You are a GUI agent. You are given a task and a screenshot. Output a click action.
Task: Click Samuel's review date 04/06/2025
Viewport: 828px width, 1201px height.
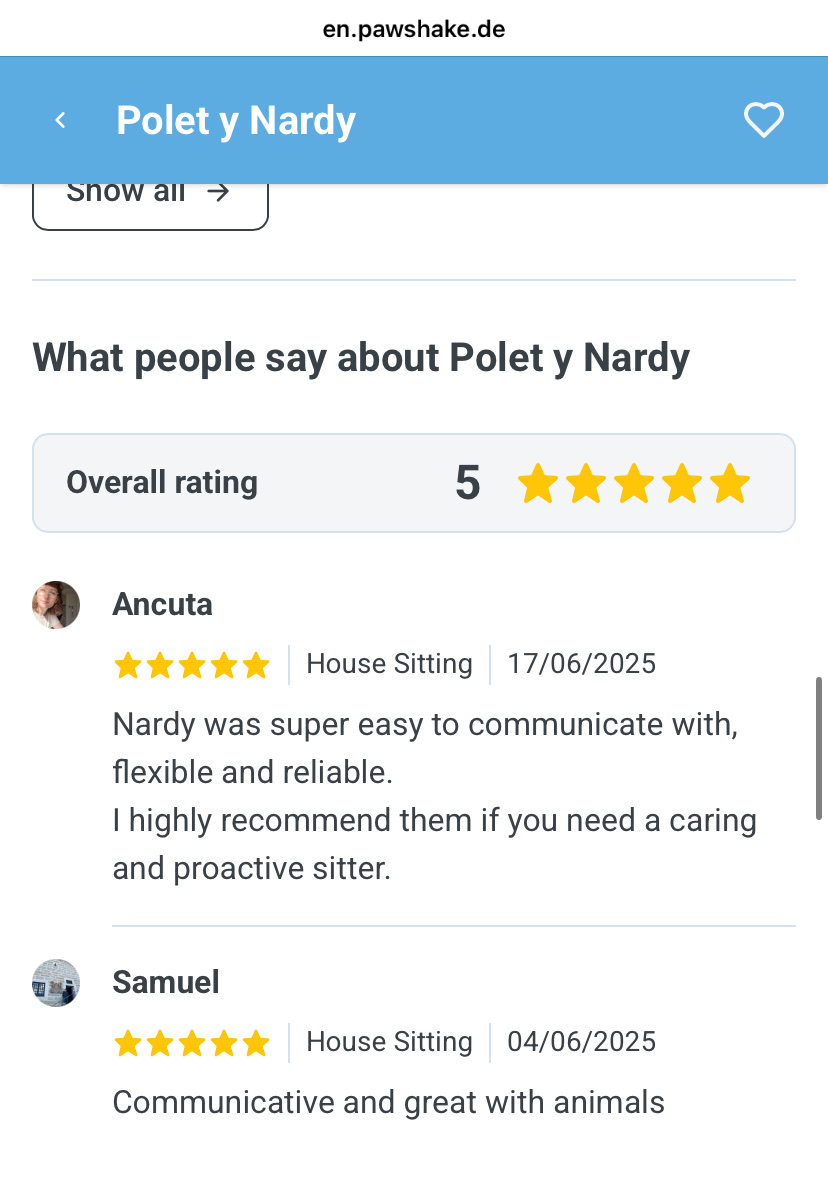click(582, 1042)
